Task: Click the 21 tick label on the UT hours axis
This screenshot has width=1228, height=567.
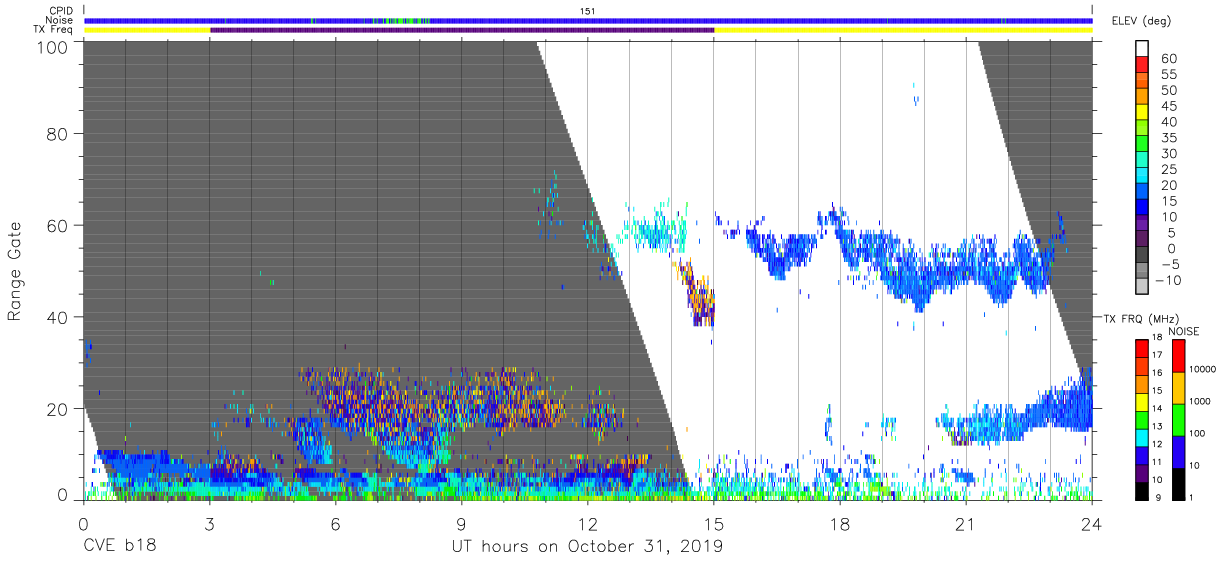Action: click(966, 522)
